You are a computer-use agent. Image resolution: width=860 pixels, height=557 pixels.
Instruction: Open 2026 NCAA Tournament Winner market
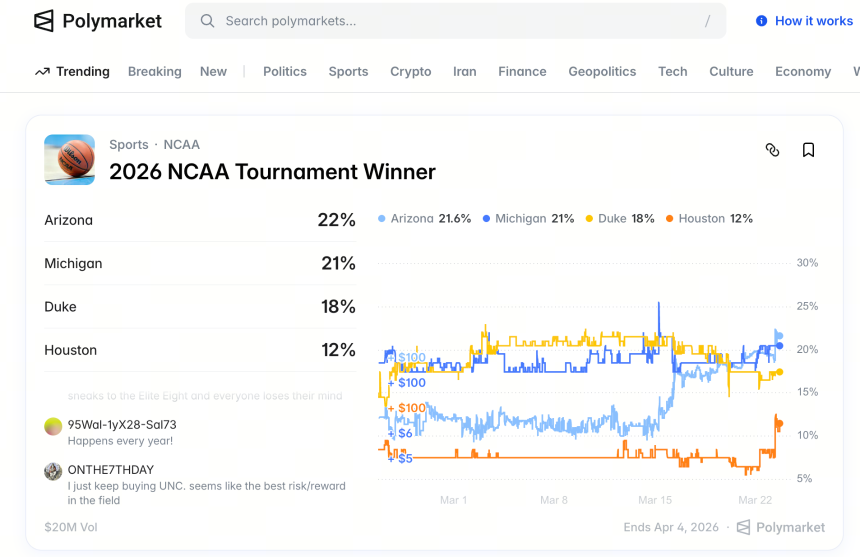[x=272, y=172]
